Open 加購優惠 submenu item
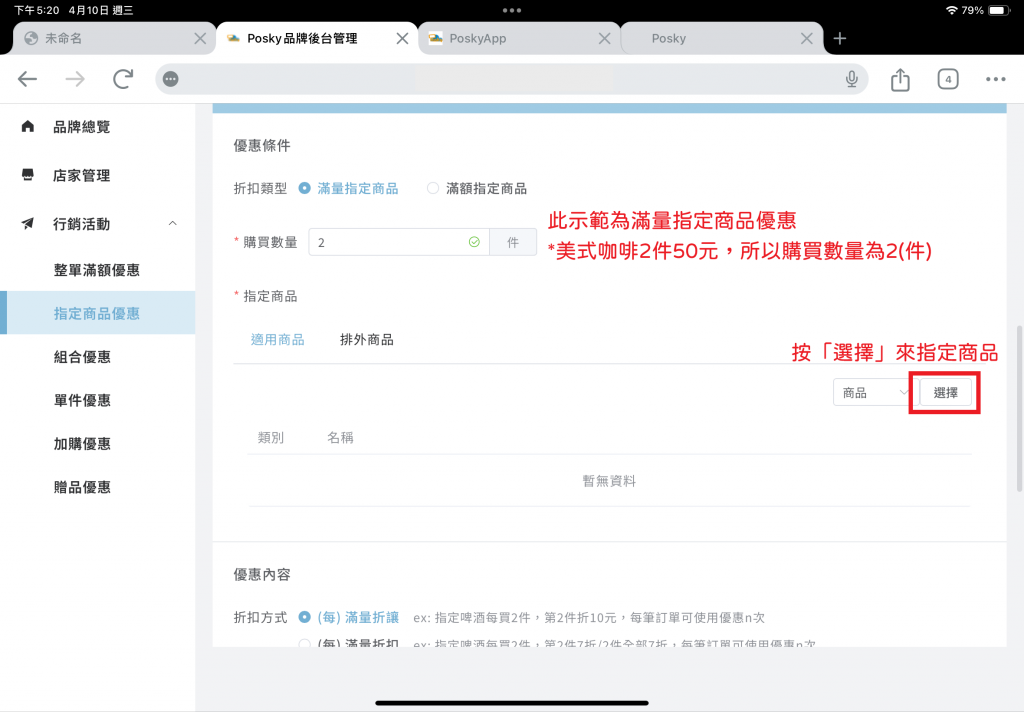Image resolution: width=1024 pixels, height=712 pixels. click(98, 444)
